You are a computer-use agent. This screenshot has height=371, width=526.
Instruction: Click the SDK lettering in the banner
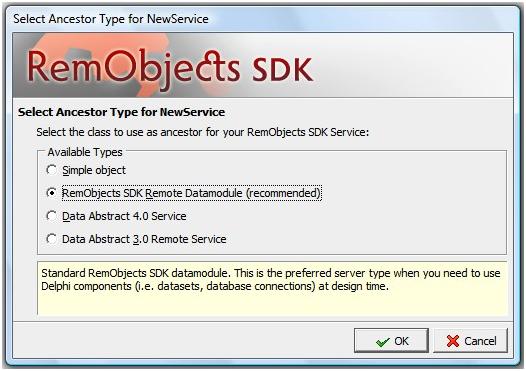point(282,70)
